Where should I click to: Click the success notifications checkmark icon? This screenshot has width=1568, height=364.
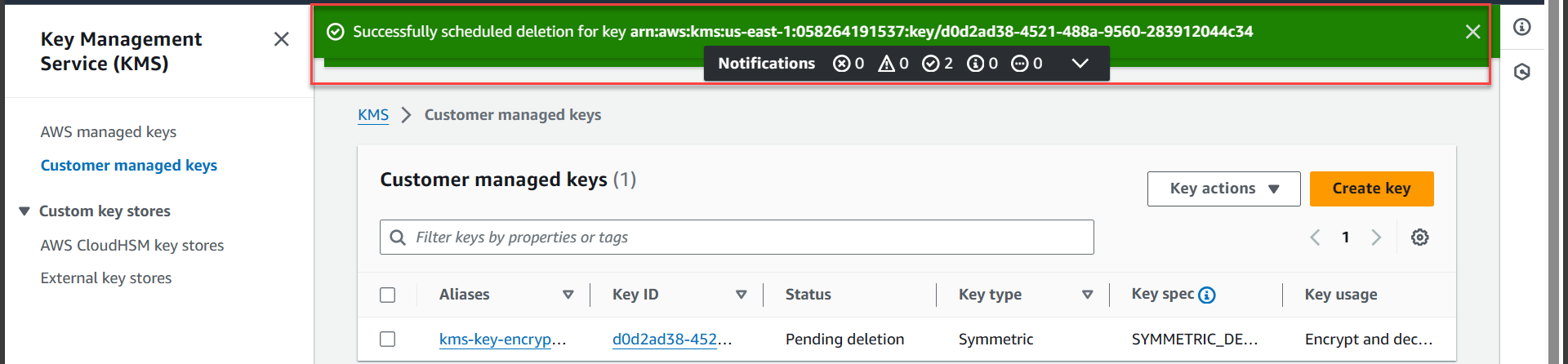pos(930,64)
